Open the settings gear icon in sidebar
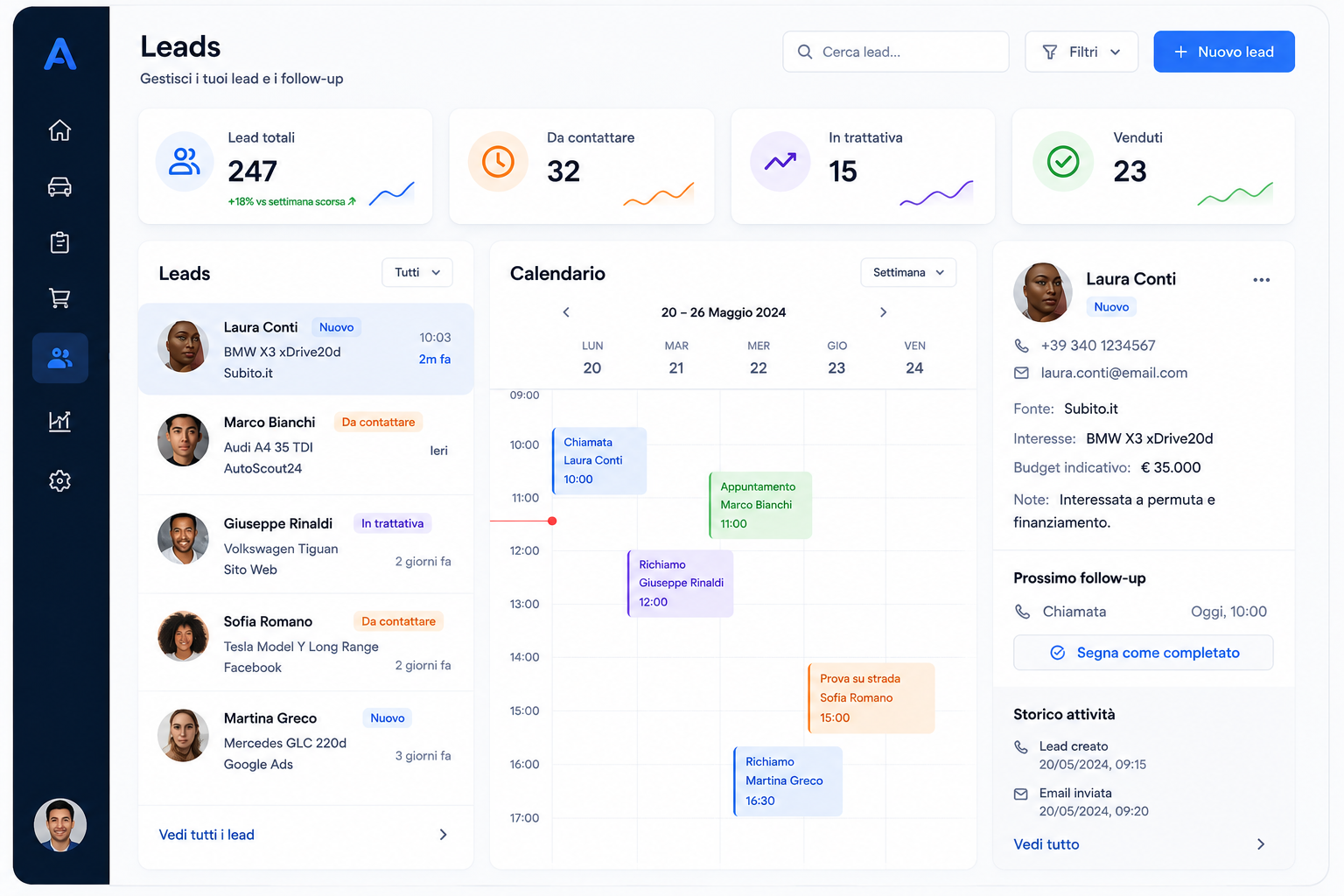This screenshot has width=1344, height=896. (x=59, y=480)
